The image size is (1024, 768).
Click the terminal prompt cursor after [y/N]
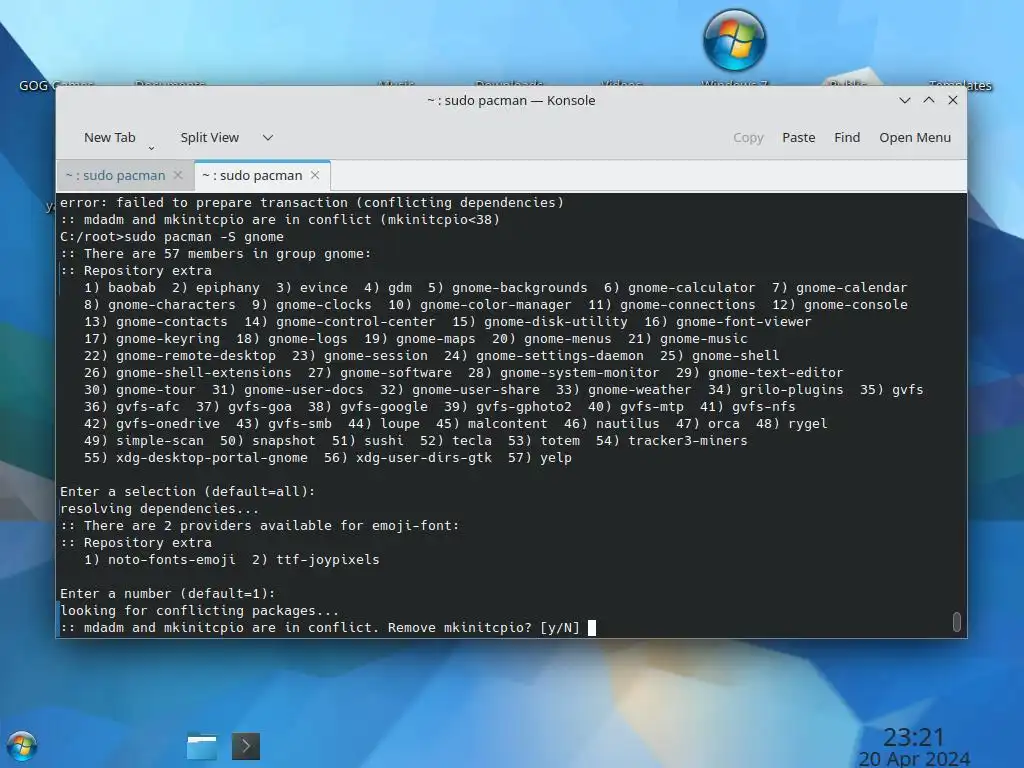click(x=592, y=628)
